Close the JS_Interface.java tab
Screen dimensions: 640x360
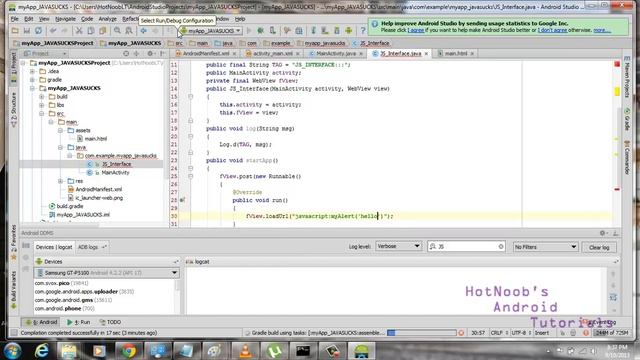427,53
